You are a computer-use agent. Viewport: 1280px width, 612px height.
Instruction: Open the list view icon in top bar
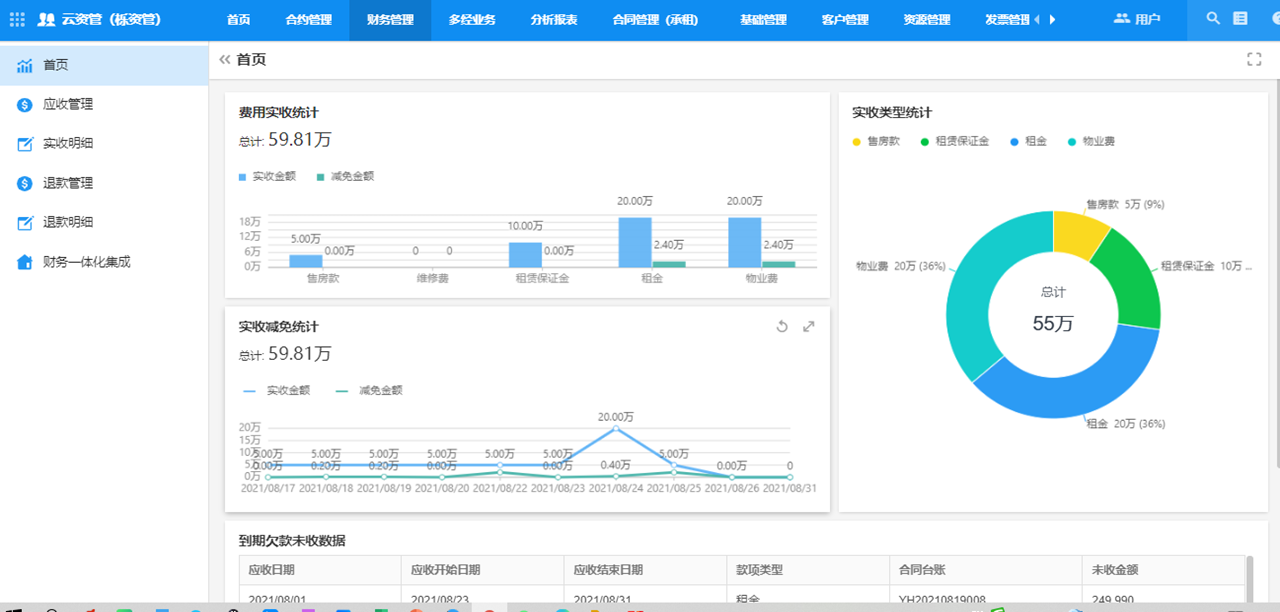click(1241, 19)
